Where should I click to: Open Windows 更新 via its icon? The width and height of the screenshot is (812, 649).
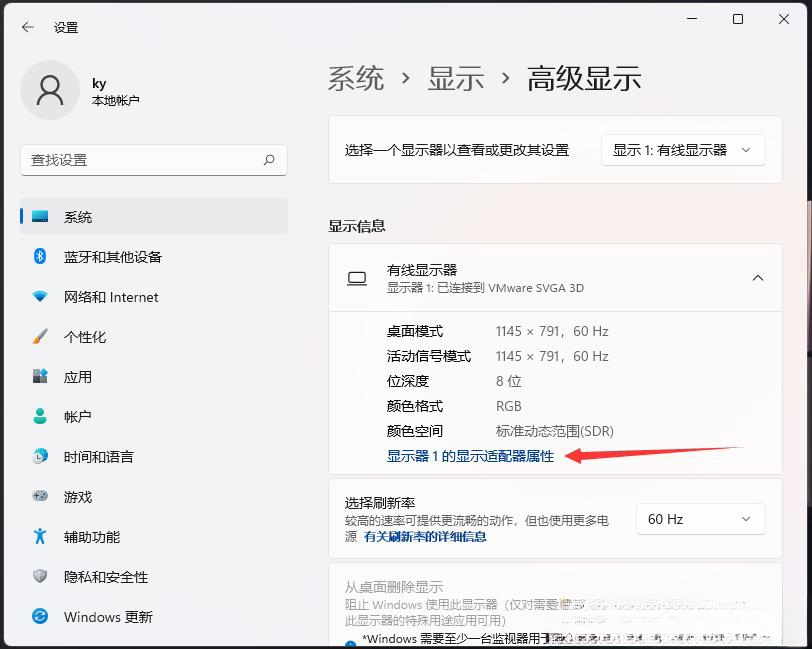coord(38,617)
